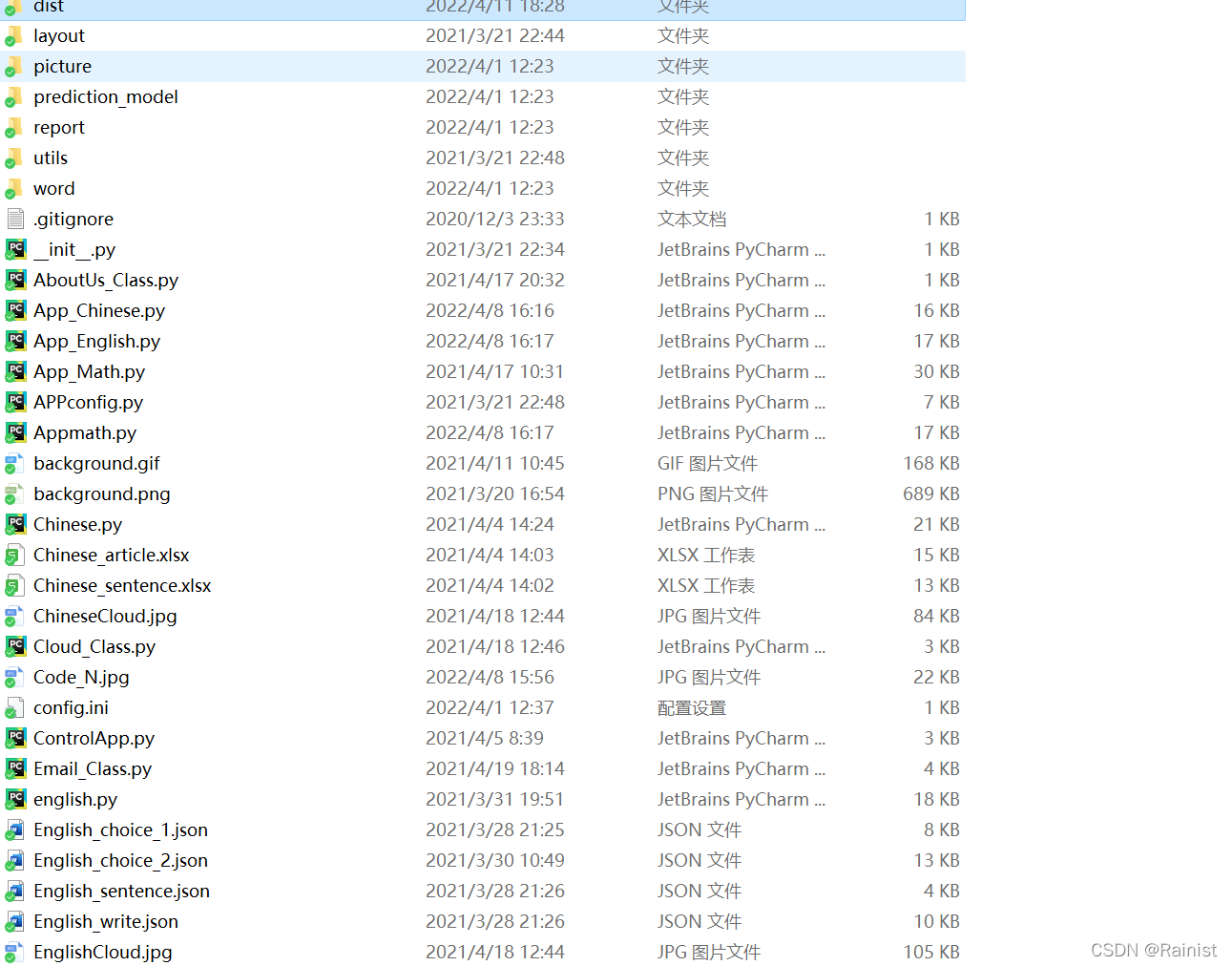Viewport: 1232px width, 966px height.
Task: Click the PNG 图片文件 file type
Action: 713,494
